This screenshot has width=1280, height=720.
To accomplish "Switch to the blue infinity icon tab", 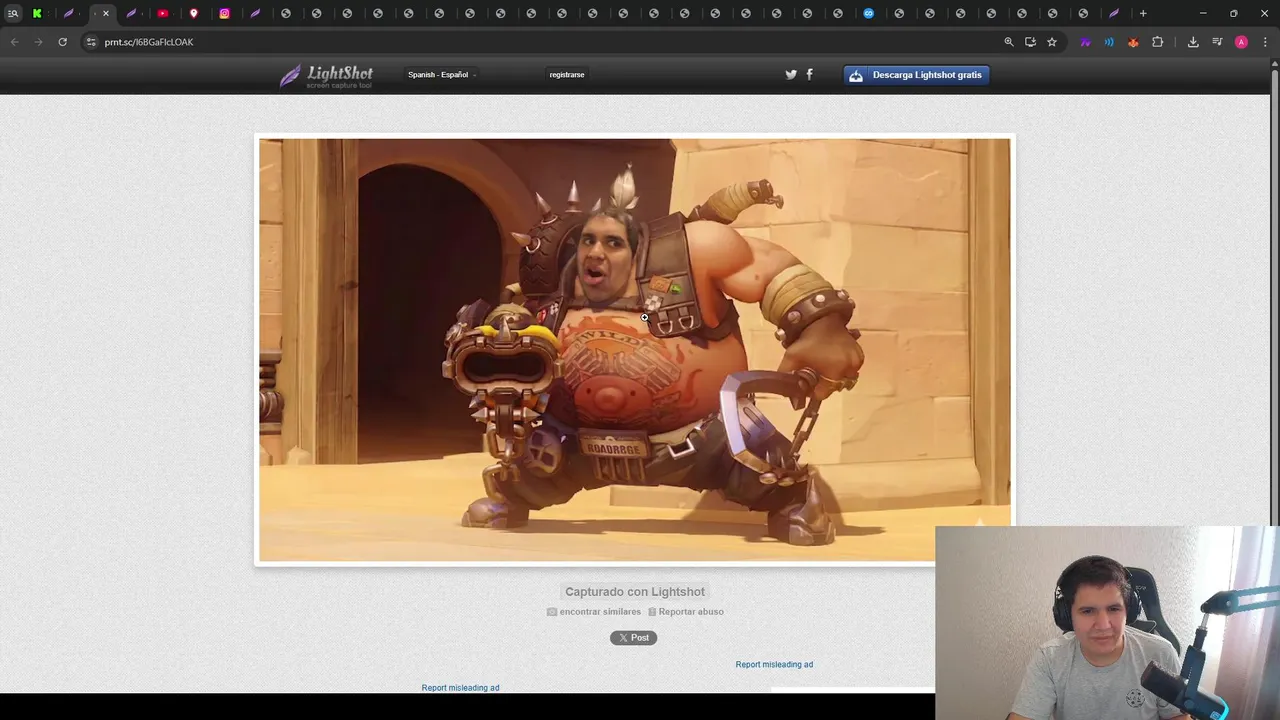I will 868,13.
